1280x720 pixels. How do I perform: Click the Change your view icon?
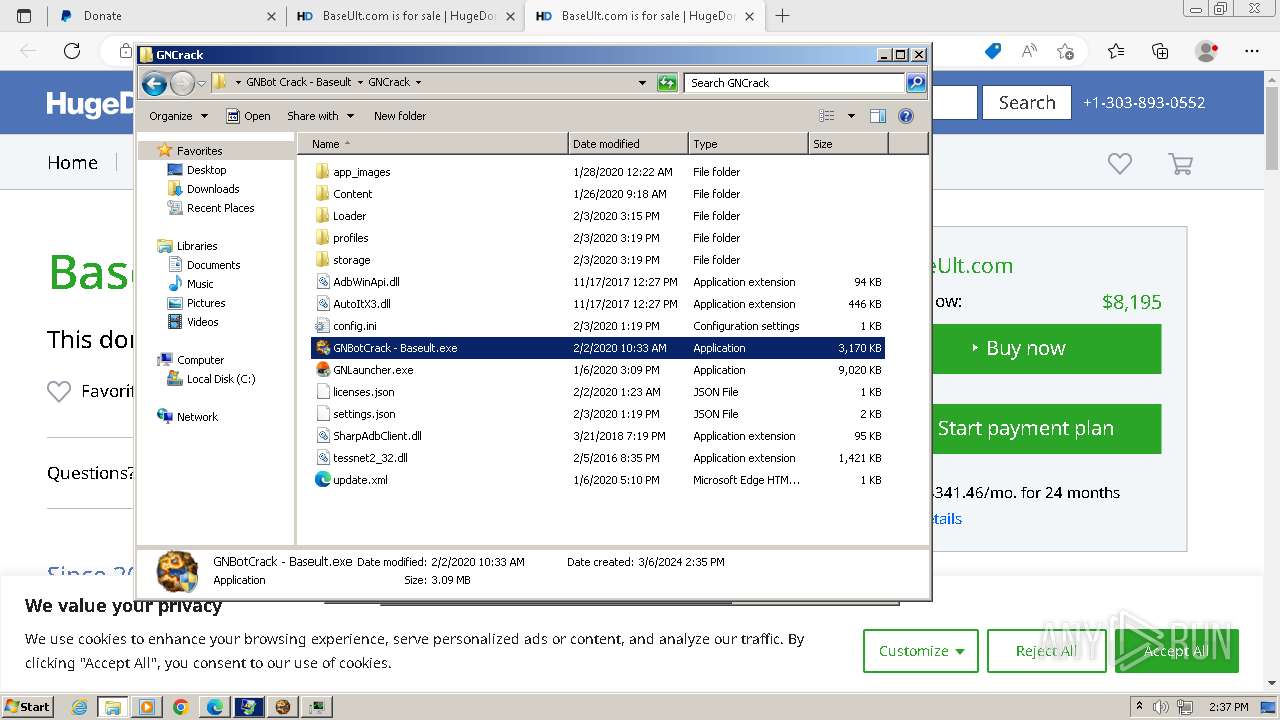(x=827, y=116)
